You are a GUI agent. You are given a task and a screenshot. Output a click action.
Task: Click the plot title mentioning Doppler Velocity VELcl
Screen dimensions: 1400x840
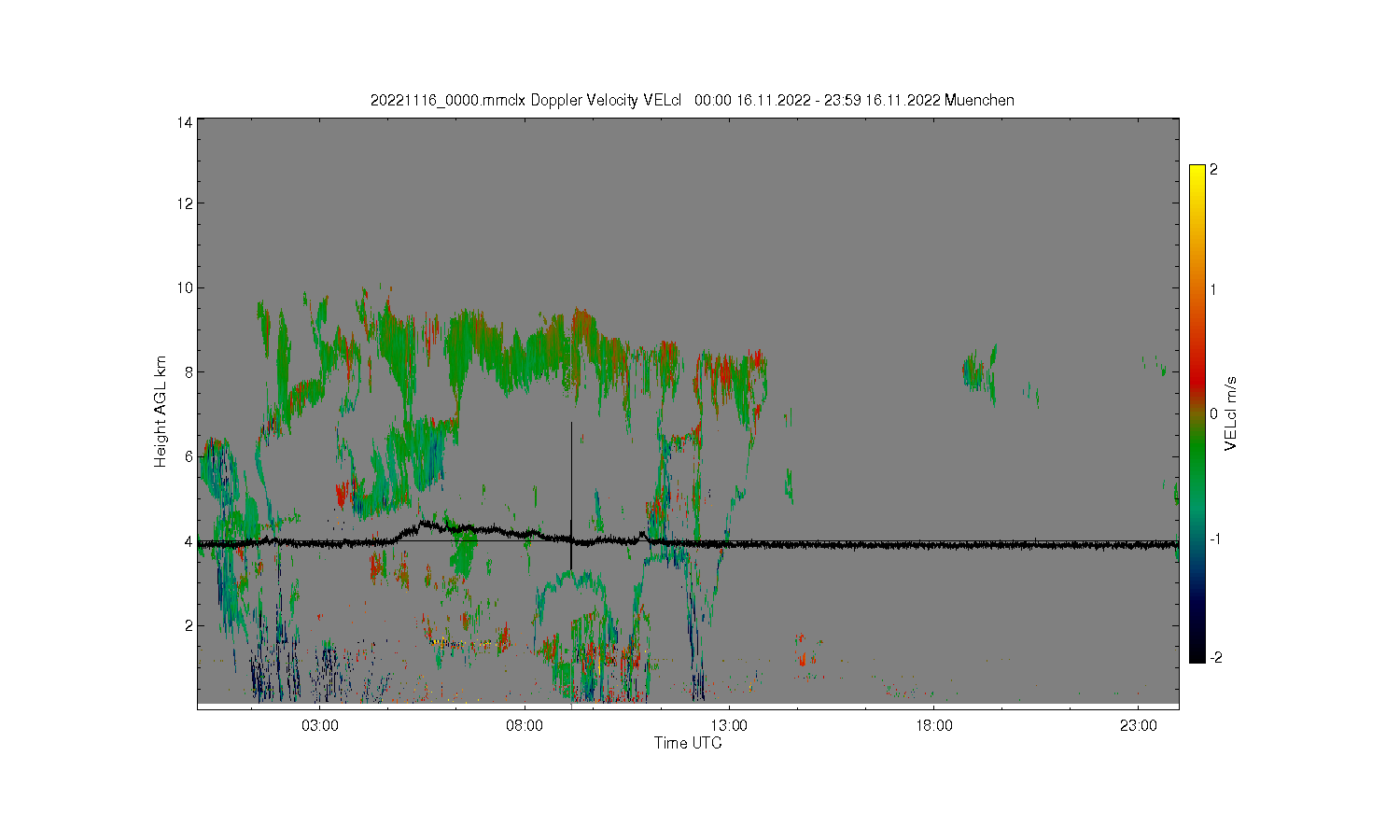tap(693, 100)
